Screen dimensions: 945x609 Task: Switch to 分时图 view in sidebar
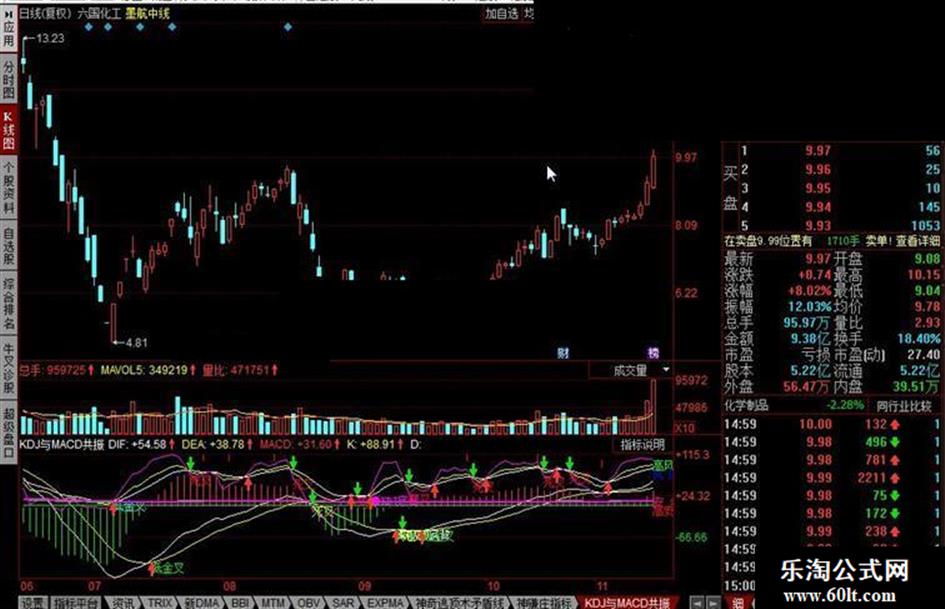tap(8, 80)
